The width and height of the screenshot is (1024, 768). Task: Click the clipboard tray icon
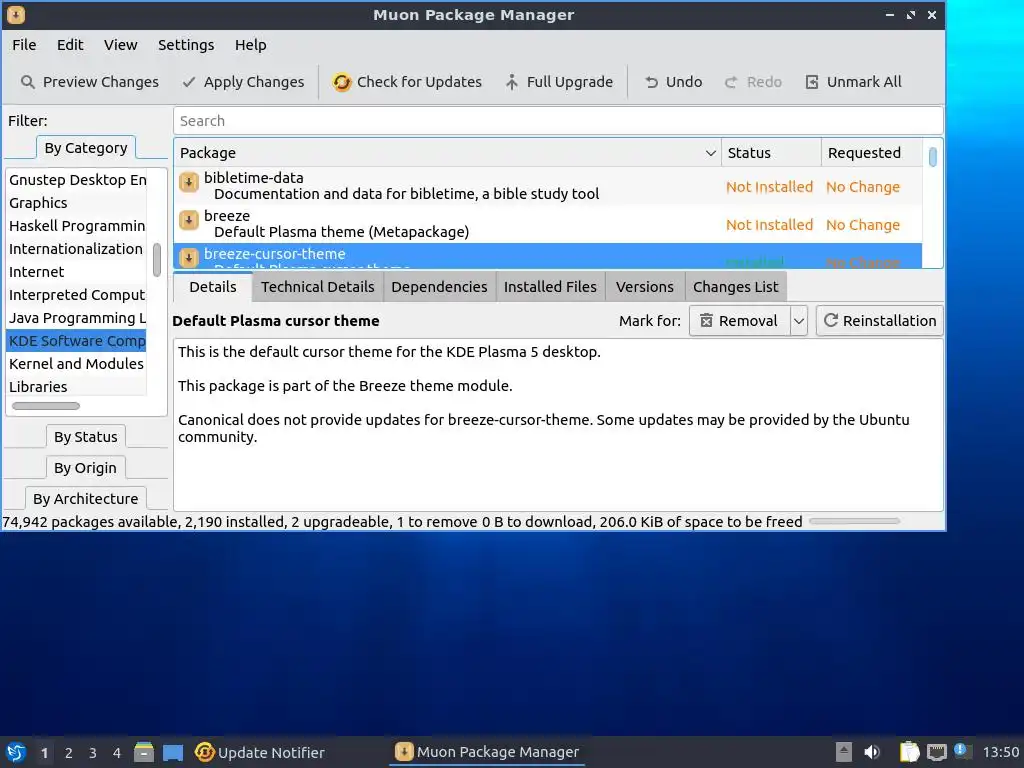click(x=909, y=752)
